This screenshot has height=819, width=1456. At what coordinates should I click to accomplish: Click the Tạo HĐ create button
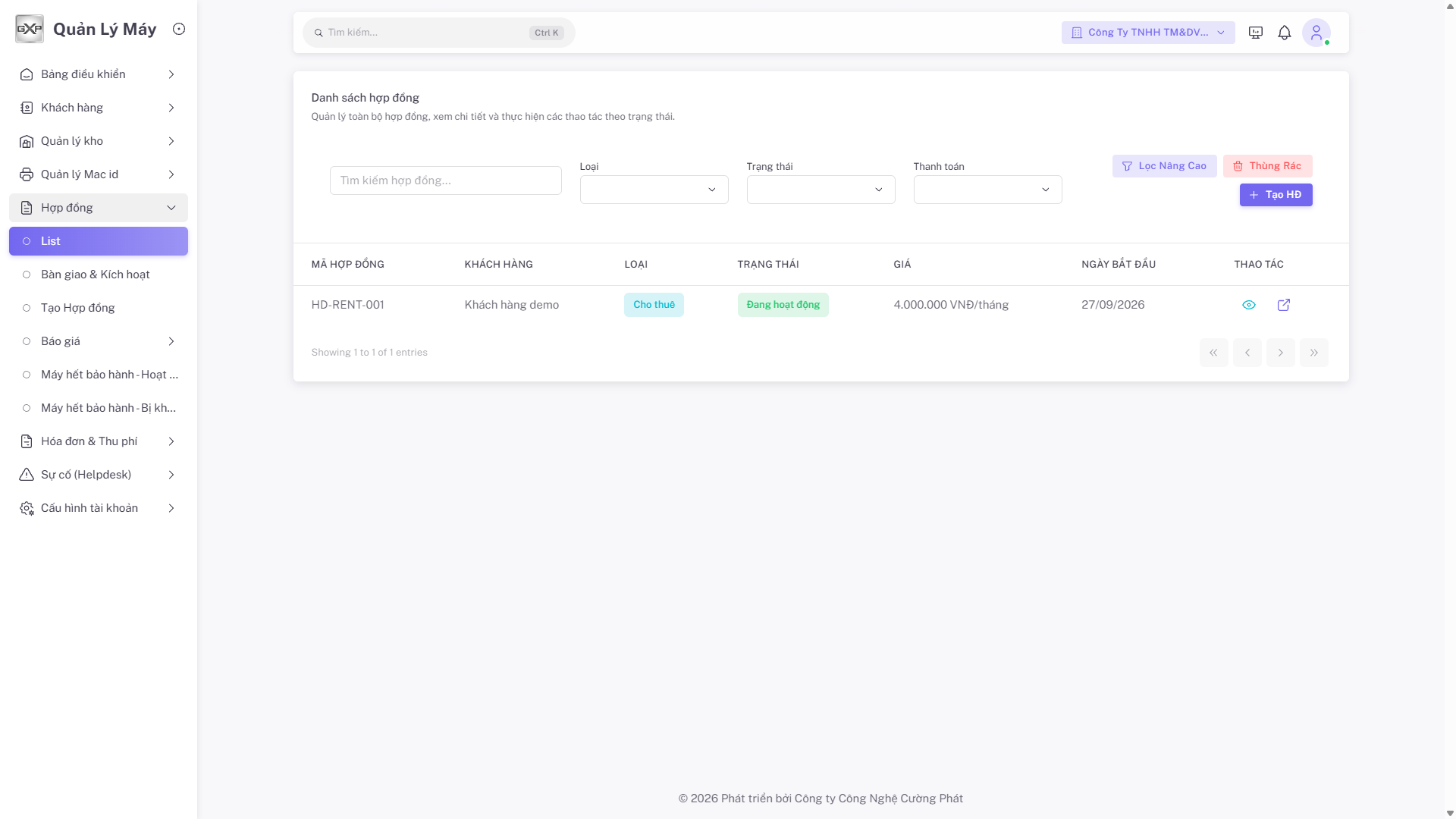(1276, 195)
